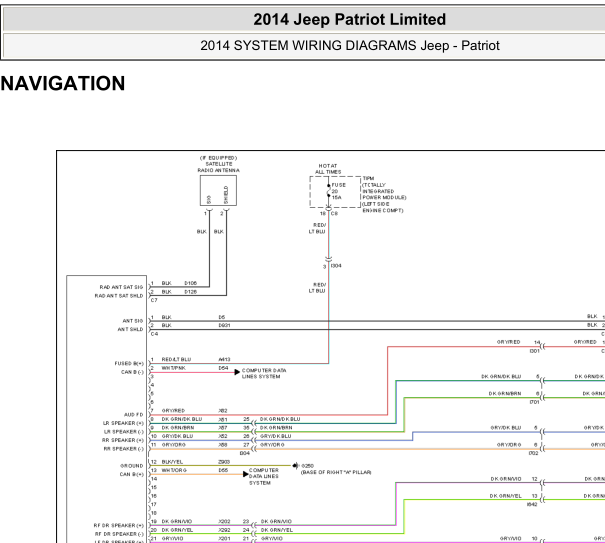This screenshot has width=605, height=543.
Task: Click circuit code X58
Action: (223, 445)
